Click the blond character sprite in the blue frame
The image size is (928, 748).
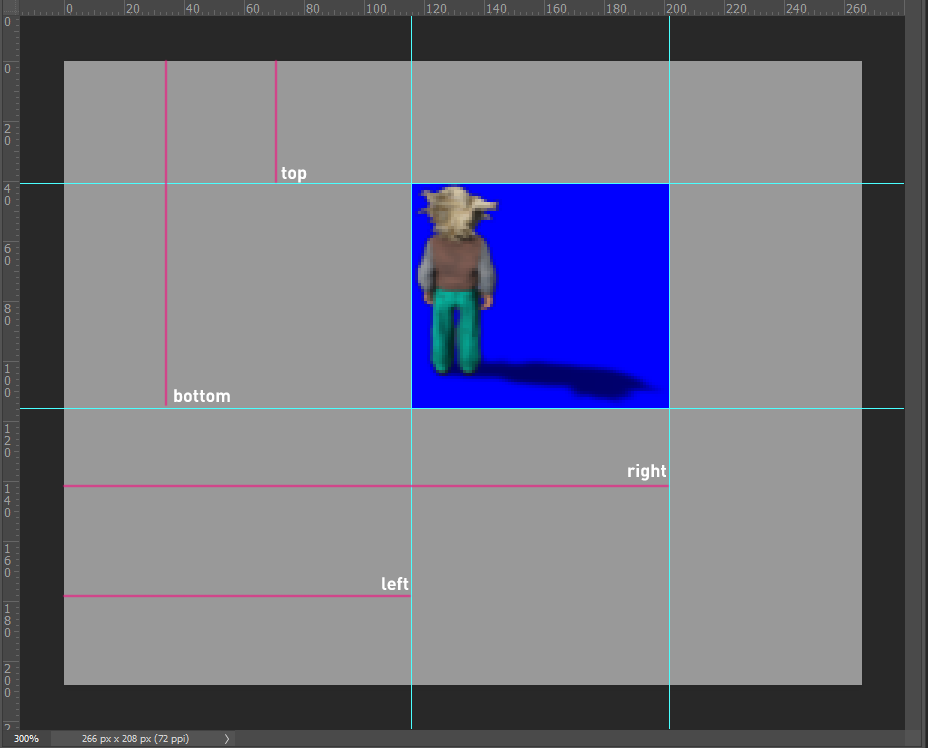point(457,280)
